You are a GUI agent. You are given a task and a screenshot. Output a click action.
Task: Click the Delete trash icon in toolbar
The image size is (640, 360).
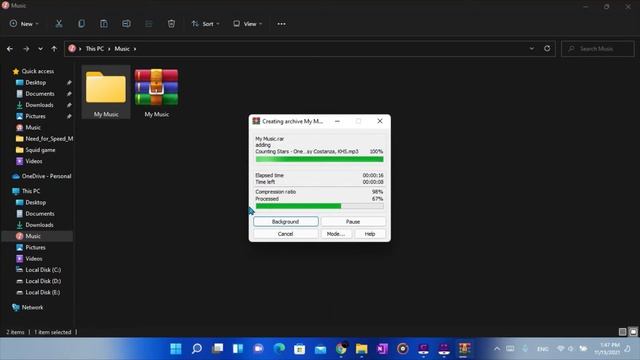coord(171,24)
